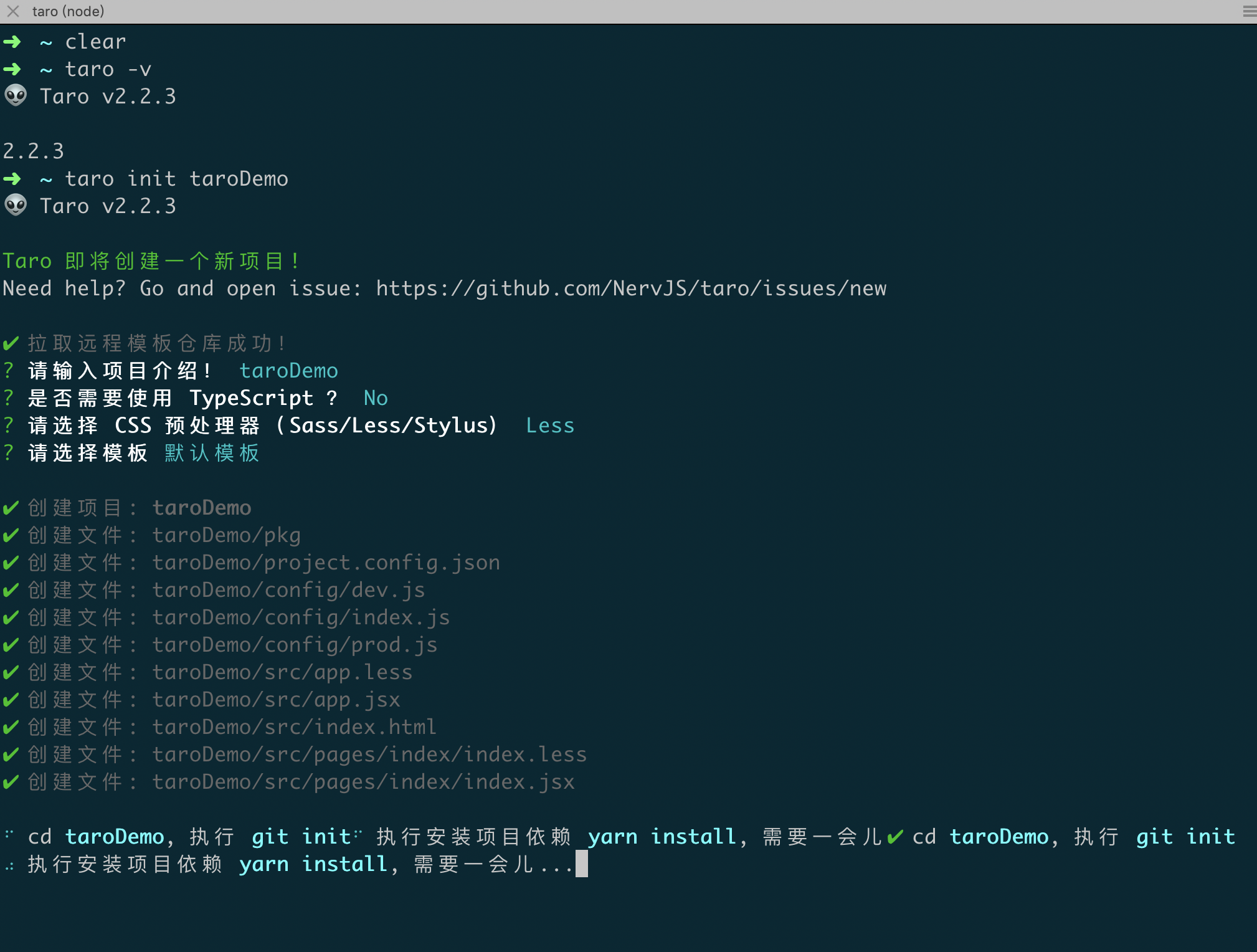Open the GitHub NervJS taro issues link
Image resolution: width=1257 pixels, height=952 pixels.
point(630,288)
